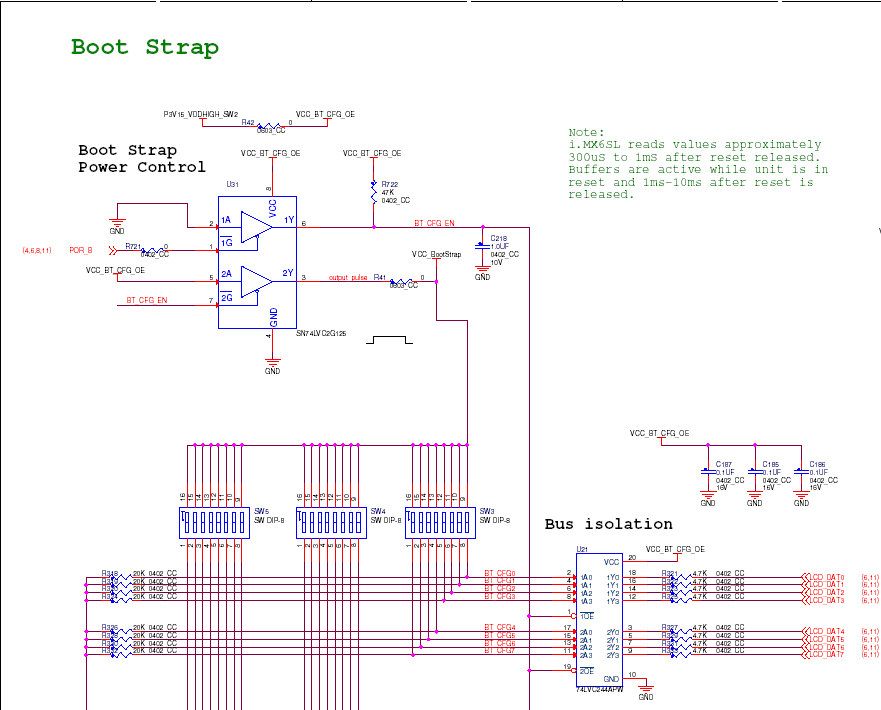
Task: Select DIP switch SW3 body
Action: [440, 522]
